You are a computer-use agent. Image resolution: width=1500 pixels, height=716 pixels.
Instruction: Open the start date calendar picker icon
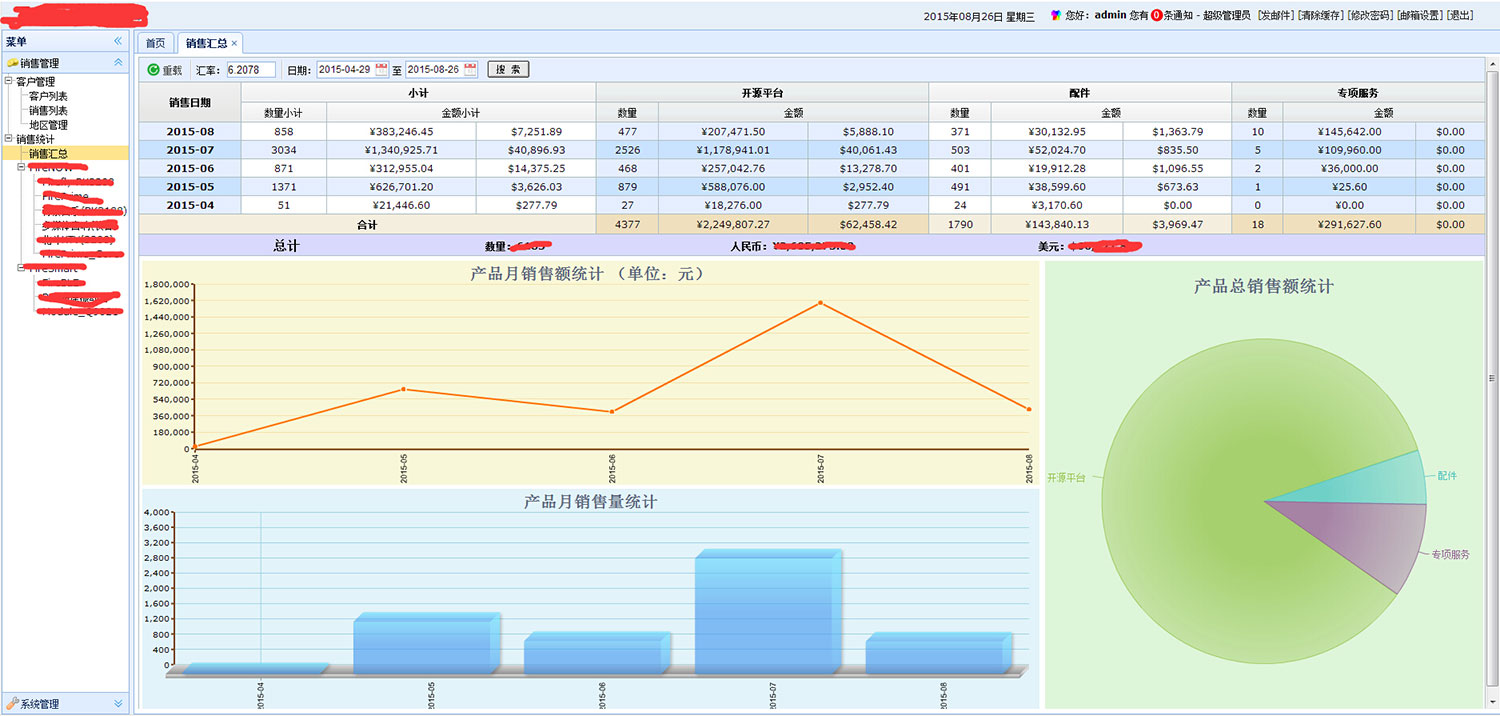(381, 70)
